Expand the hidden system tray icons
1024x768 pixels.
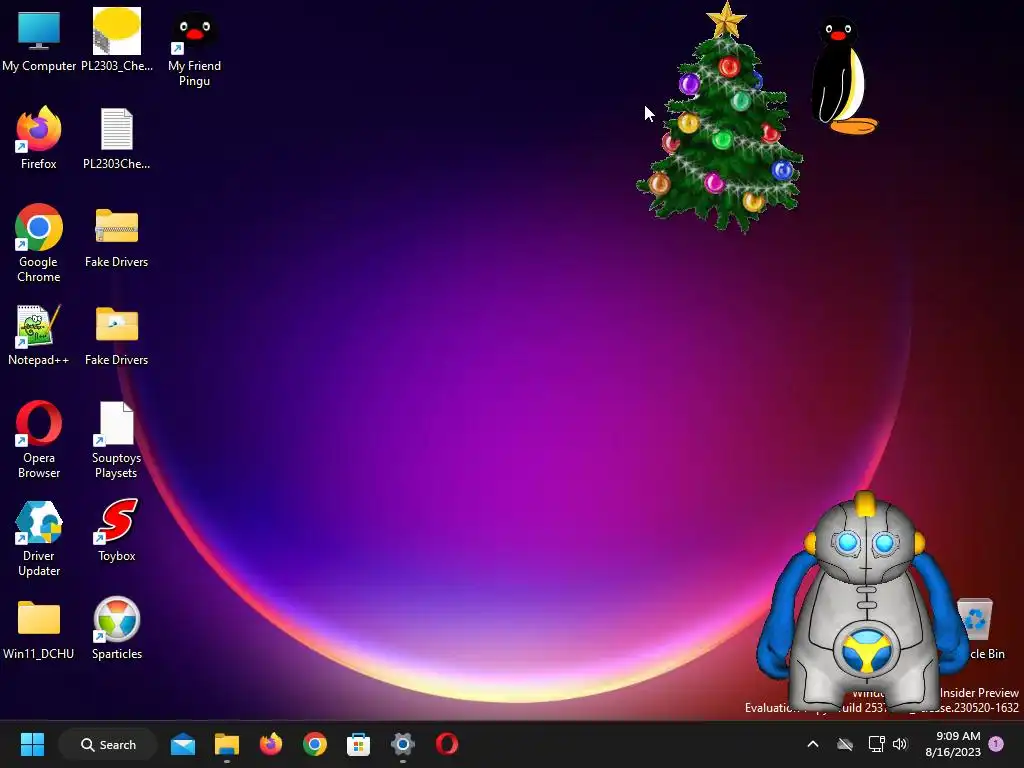click(813, 744)
